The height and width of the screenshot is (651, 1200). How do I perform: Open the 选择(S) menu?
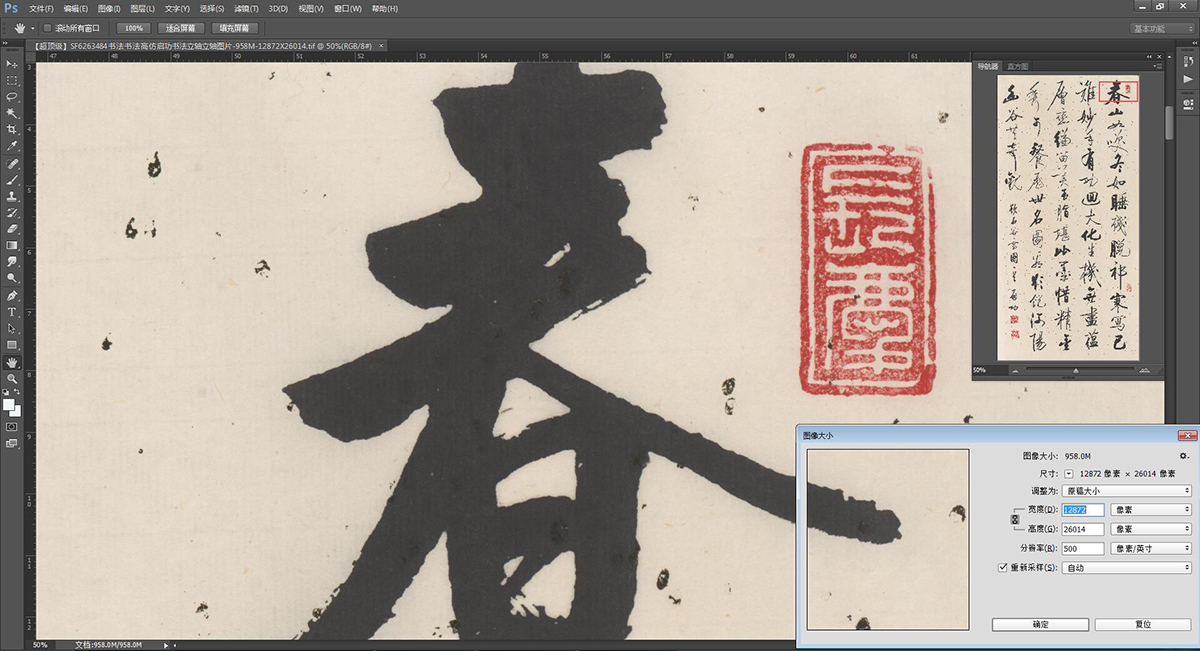point(212,8)
